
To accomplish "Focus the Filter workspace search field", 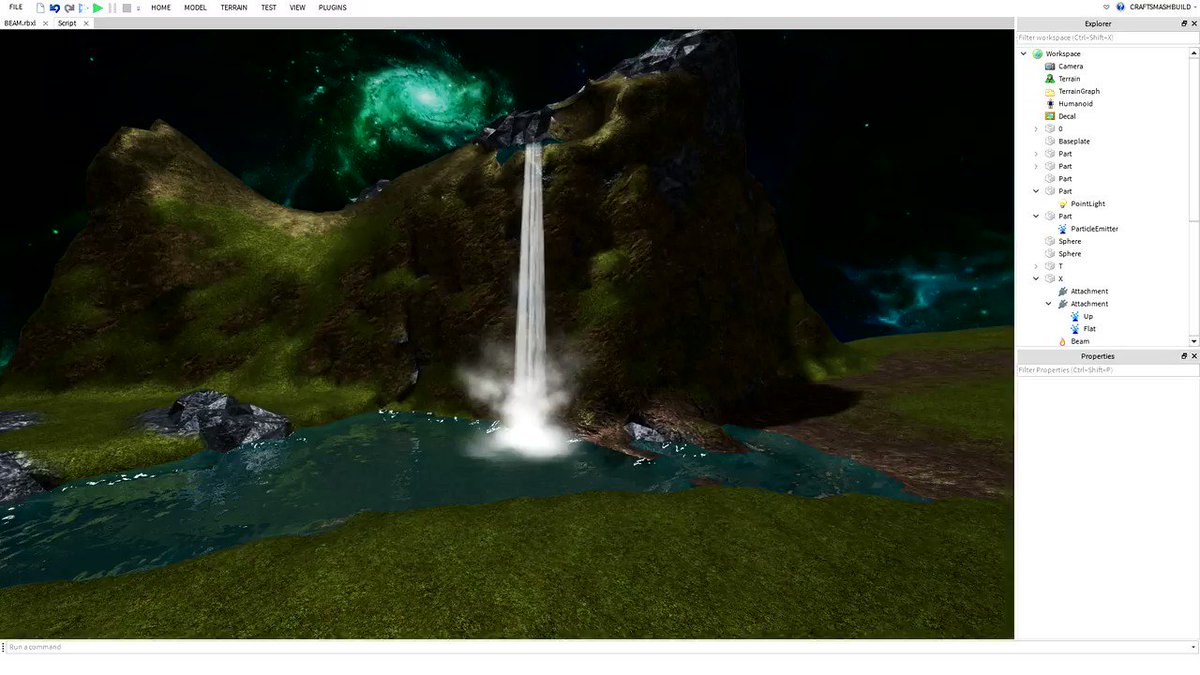I will coord(1107,37).
